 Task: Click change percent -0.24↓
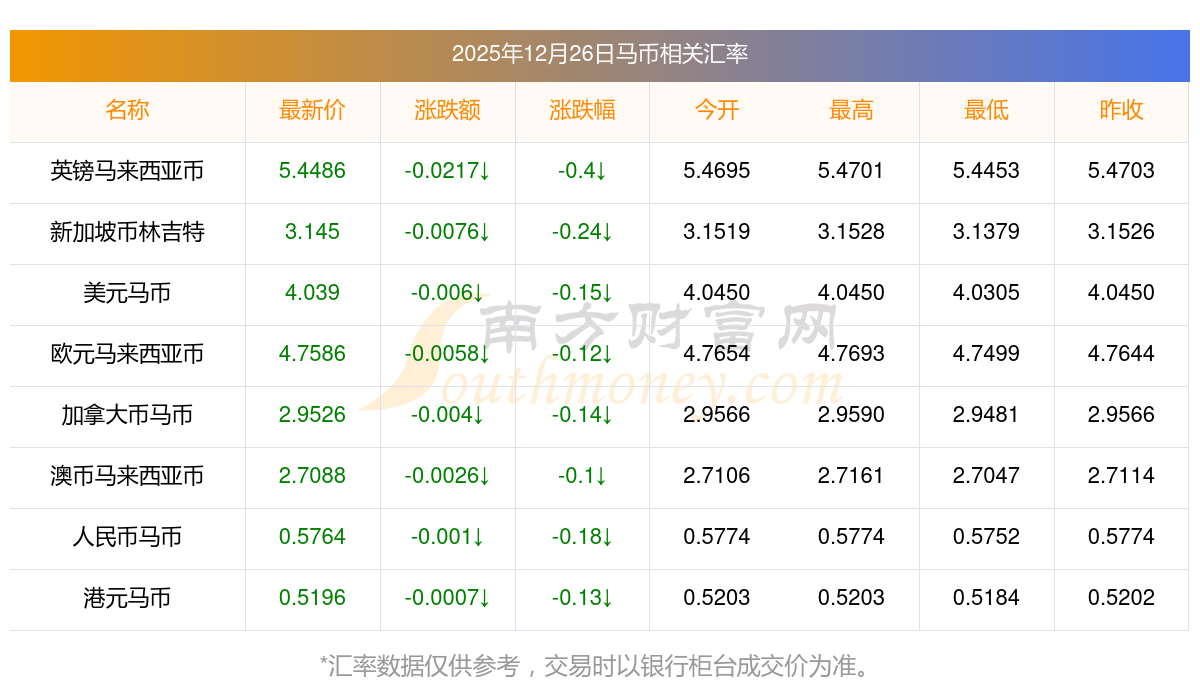click(x=582, y=232)
